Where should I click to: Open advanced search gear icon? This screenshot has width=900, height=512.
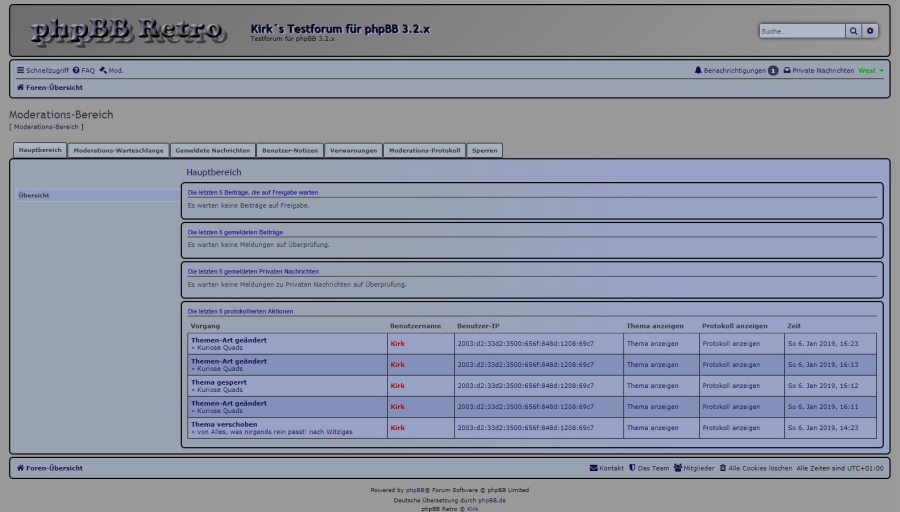coord(870,31)
